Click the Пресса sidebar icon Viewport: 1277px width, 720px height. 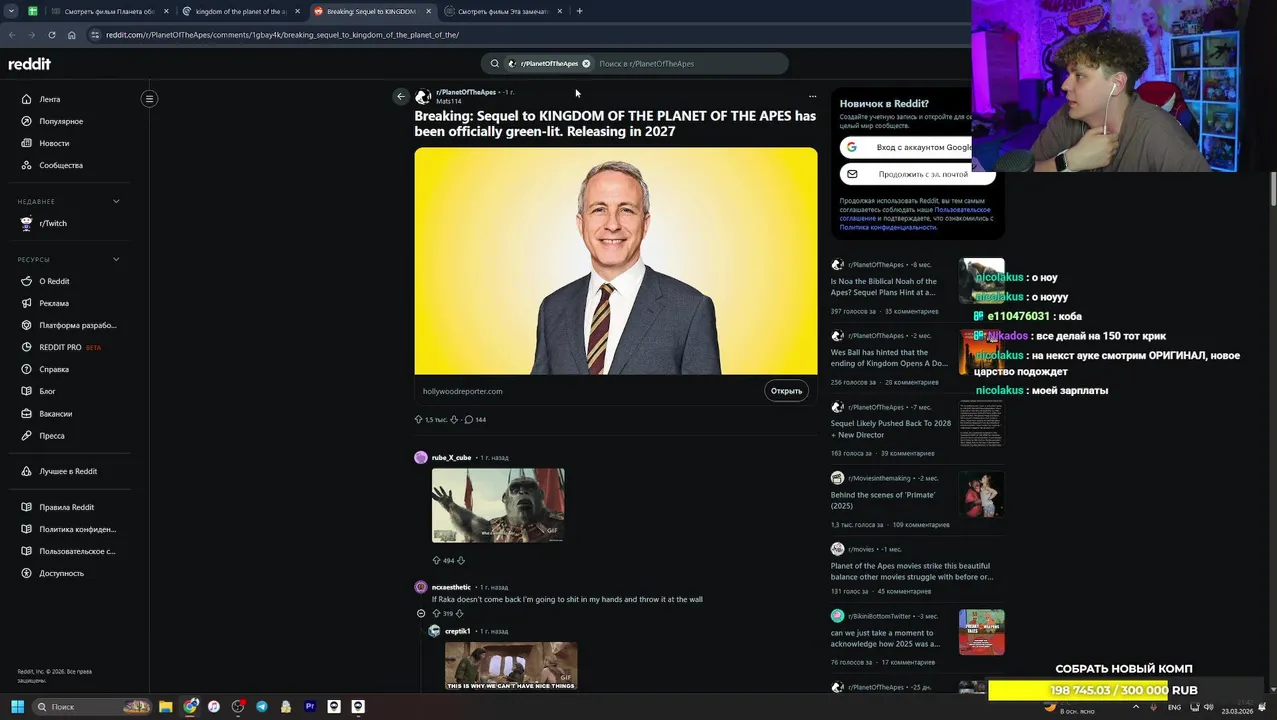pyautogui.click(x=27, y=435)
